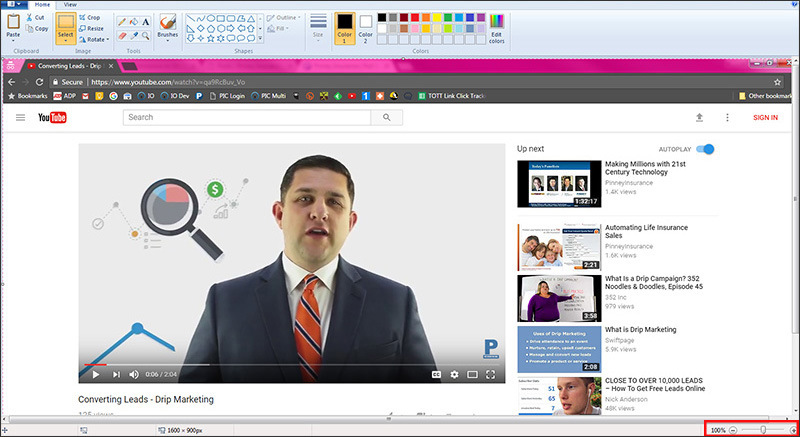The image size is (800, 437).
Task: Choose the pink color swatch
Action: [415, 29]
